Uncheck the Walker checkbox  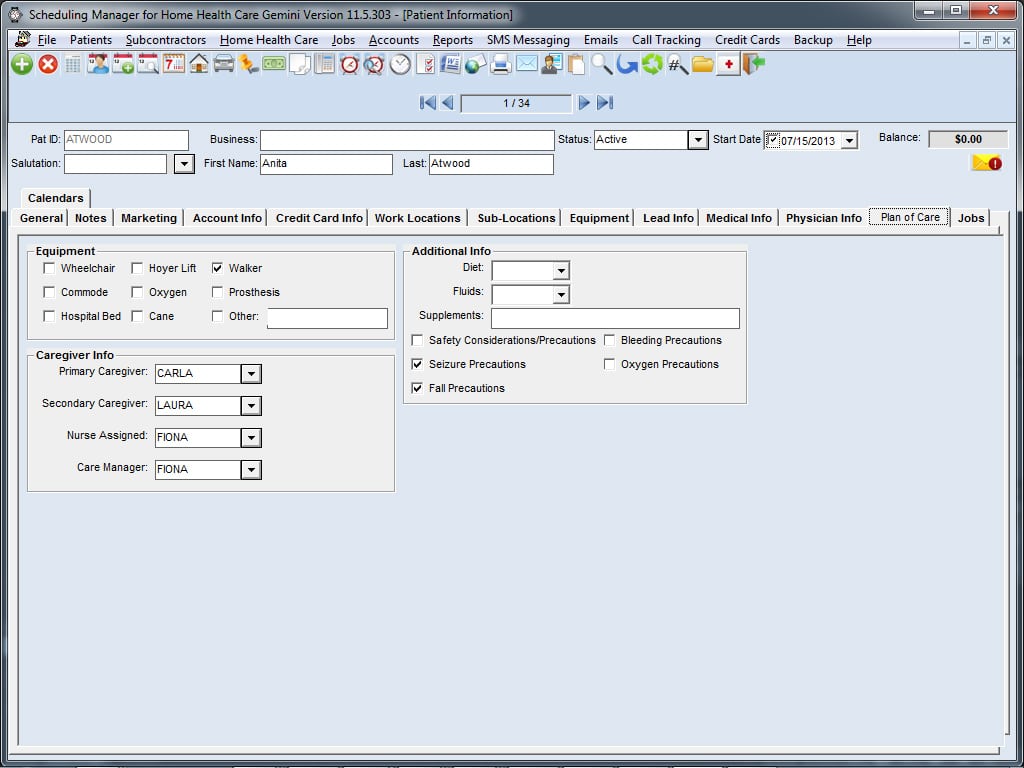[217, 268]
